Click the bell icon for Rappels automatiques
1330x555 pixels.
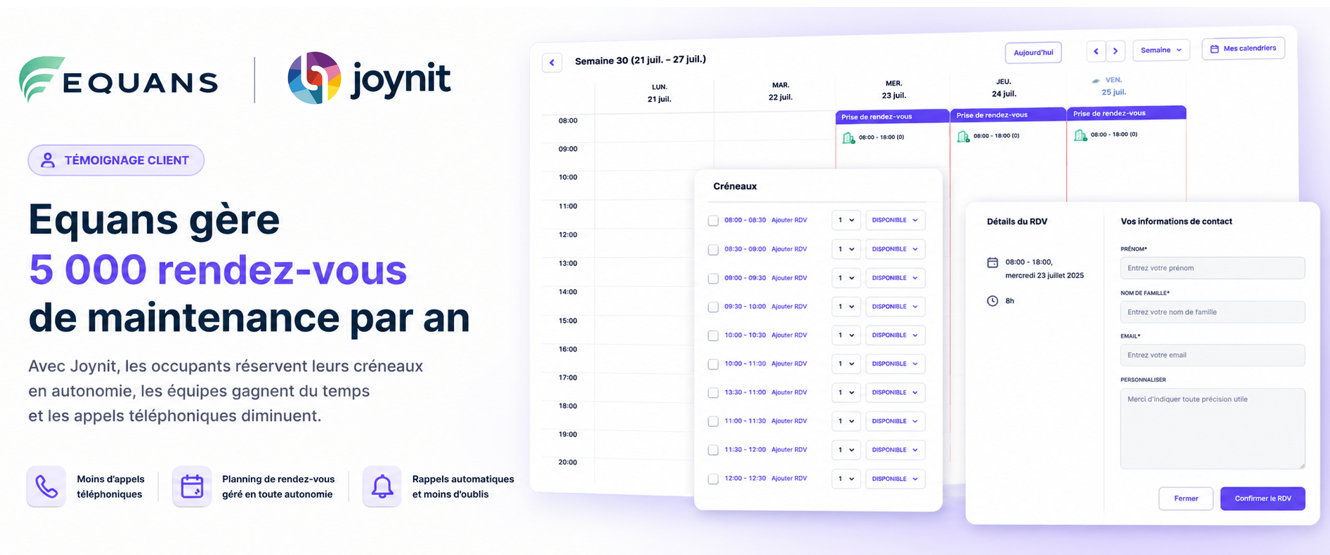coord(382,487)
